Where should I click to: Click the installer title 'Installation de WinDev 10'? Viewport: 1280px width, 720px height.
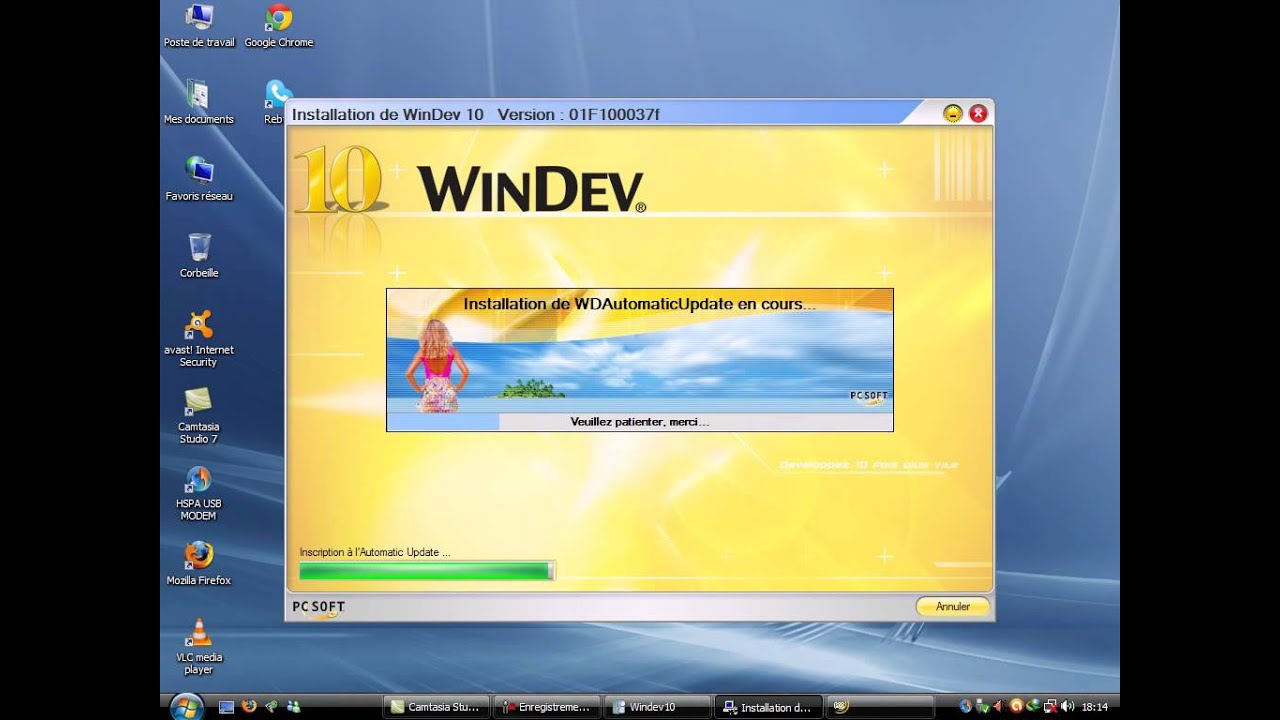388,114
